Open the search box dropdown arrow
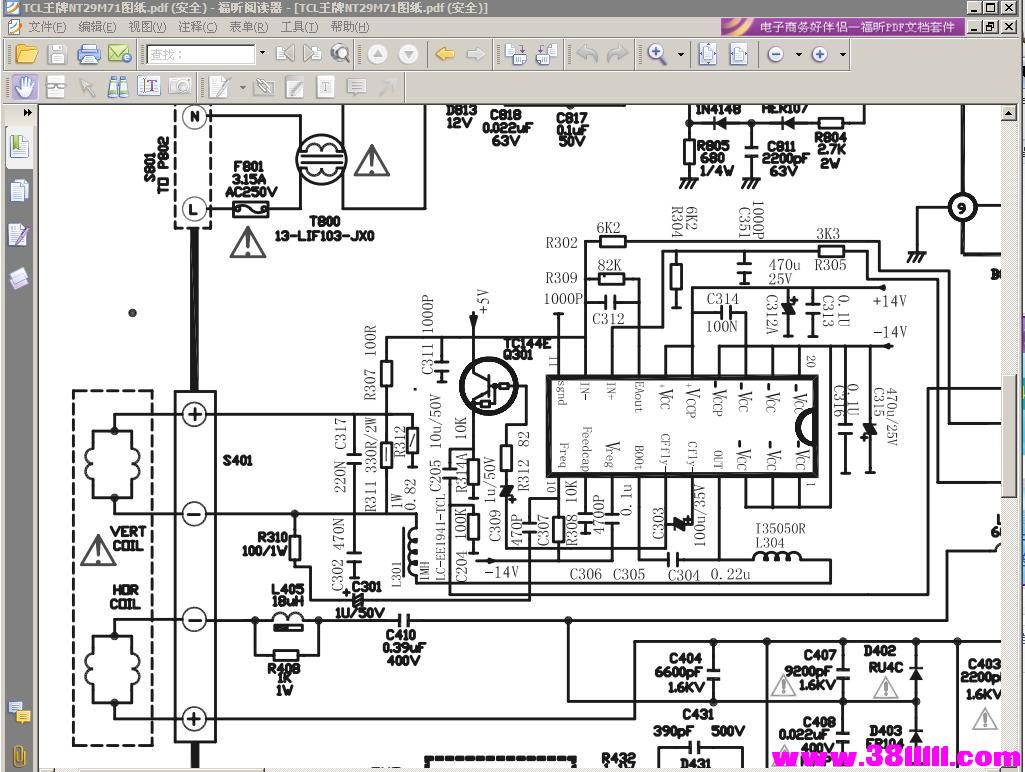Viewport: 1025px width, 772px height. tap(262, 54)
